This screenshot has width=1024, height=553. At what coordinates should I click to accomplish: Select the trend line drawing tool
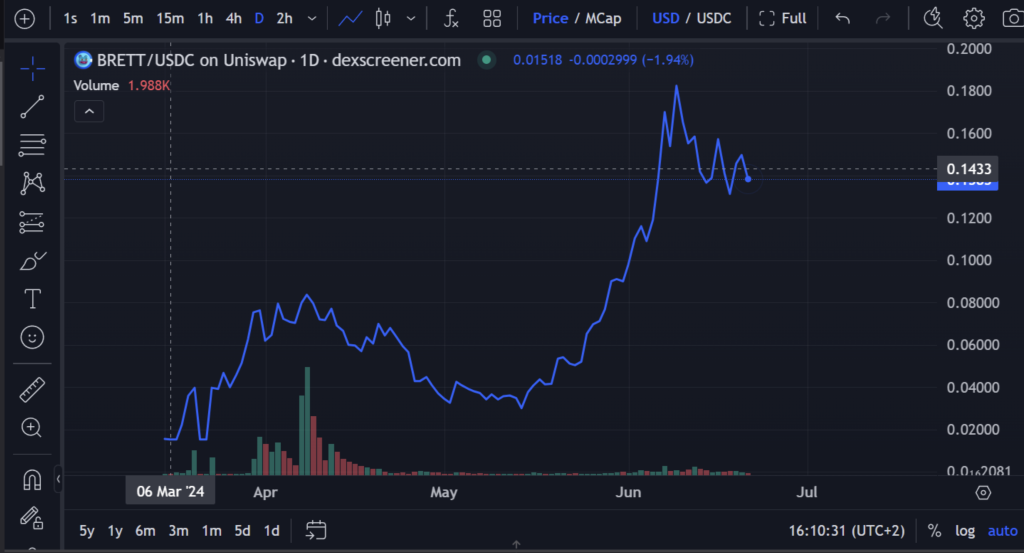pyautogui.click(x=32, y=106)
